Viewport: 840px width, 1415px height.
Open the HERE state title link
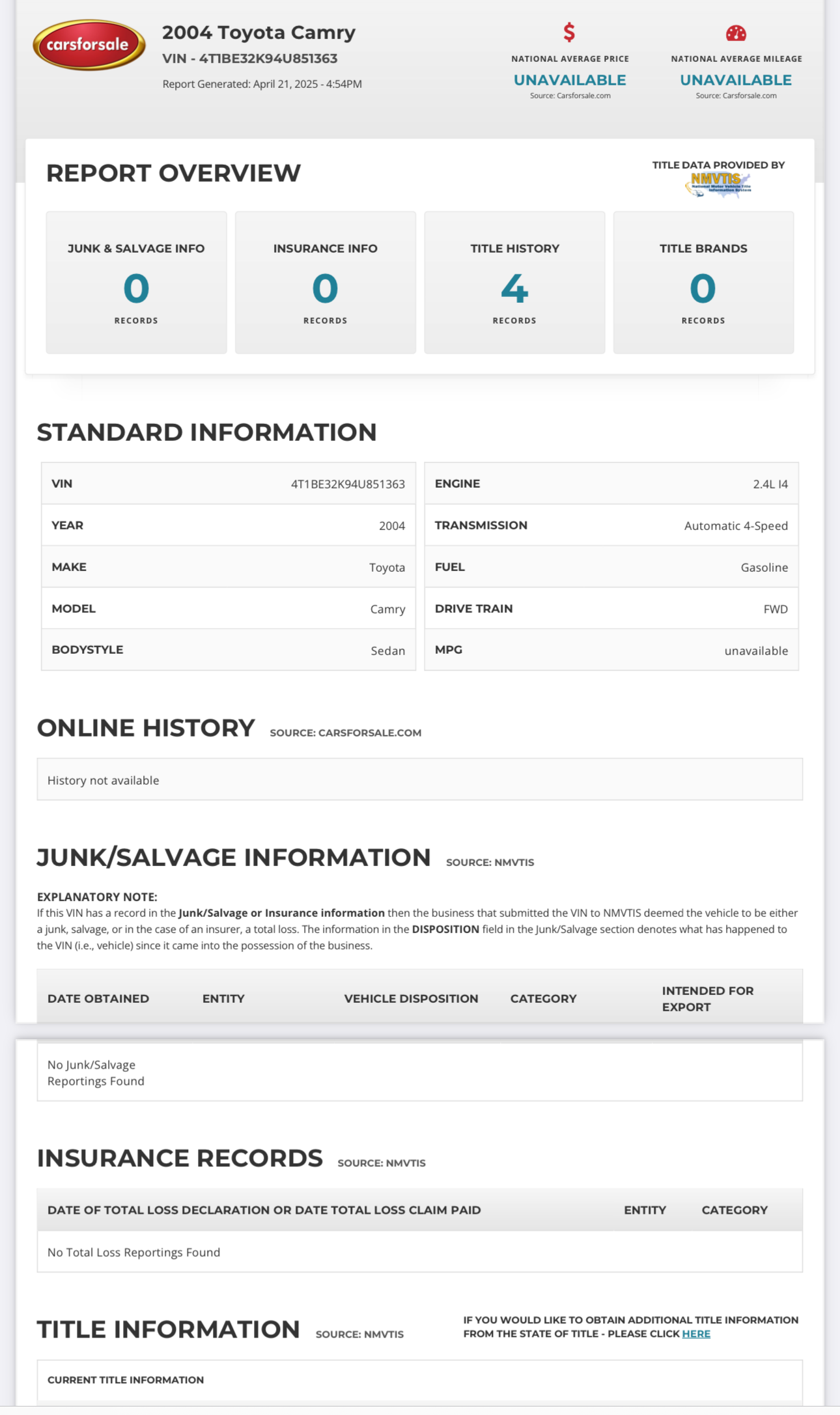tap(696, 1334)
